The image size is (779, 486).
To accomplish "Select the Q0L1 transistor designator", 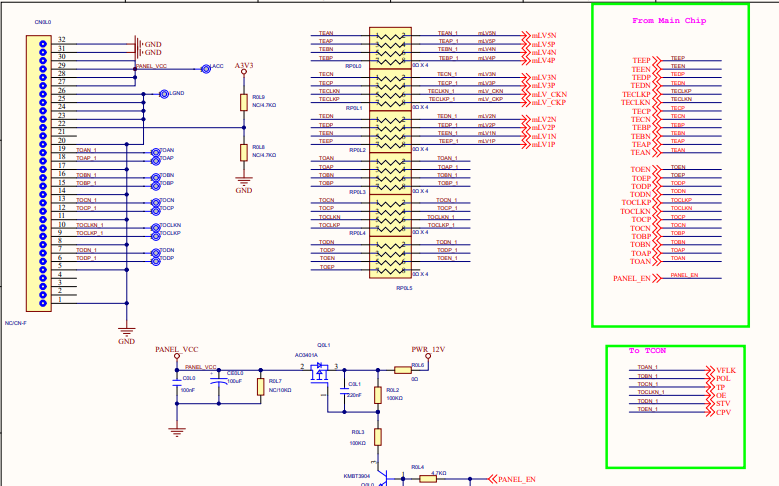I will point(323,345).
